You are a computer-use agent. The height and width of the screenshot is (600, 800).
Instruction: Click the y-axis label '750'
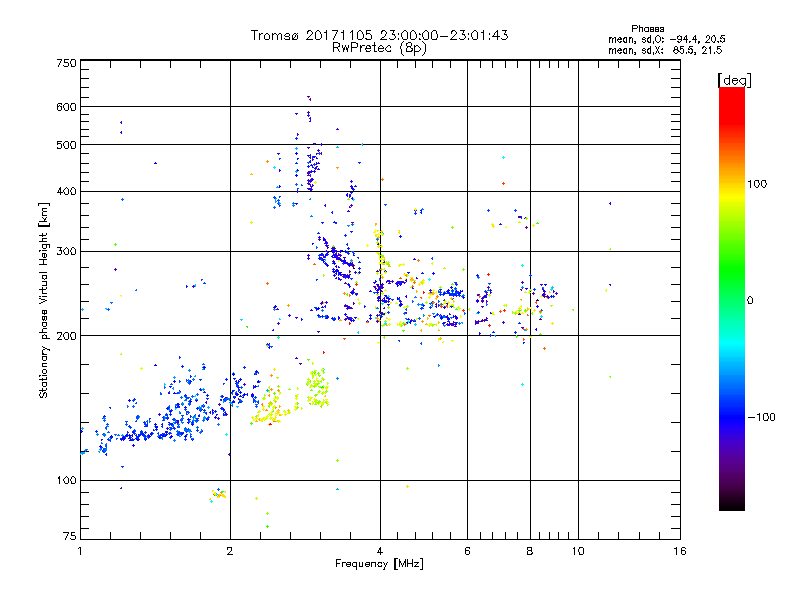click(x=66, y=63)
